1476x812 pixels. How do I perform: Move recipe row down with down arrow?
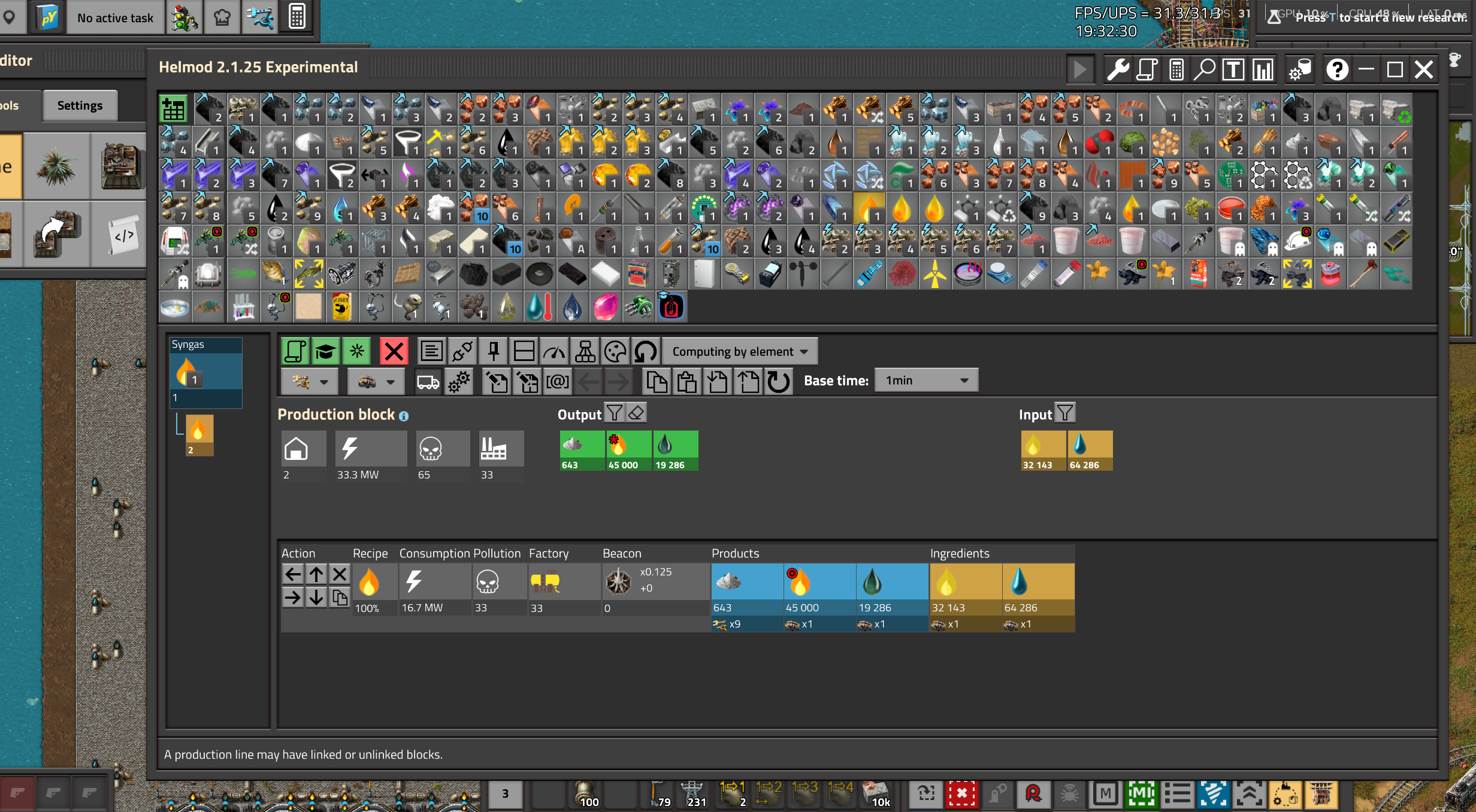click(316, 597)
